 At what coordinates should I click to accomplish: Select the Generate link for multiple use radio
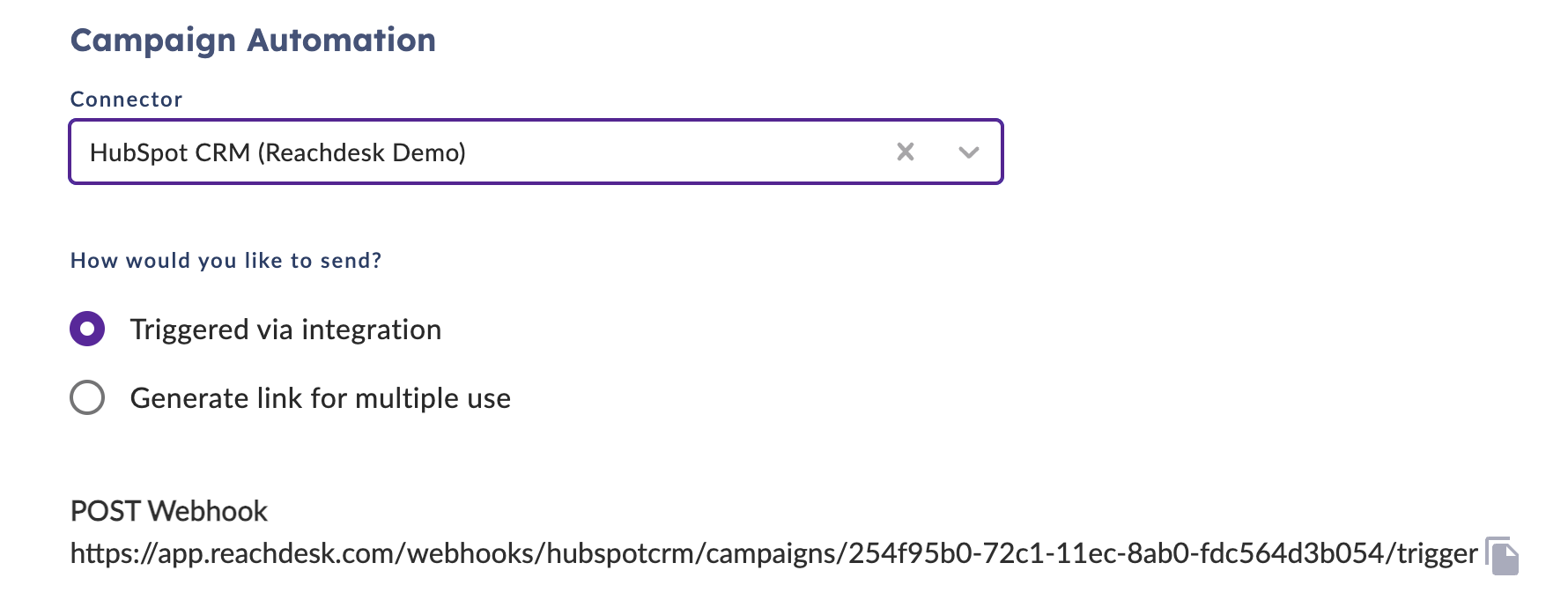(87, 397)
